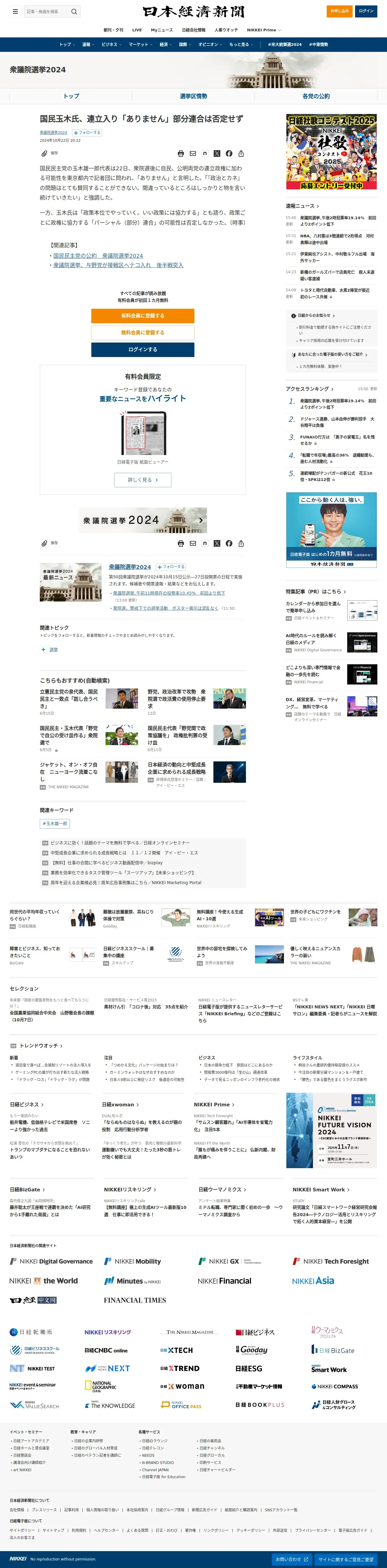The width and height of the screenshot is (387, 1568).
Task: Open NIKKEI FUTURE VISION 2024 seminar banner
Action: click(x=332, y=1130)
